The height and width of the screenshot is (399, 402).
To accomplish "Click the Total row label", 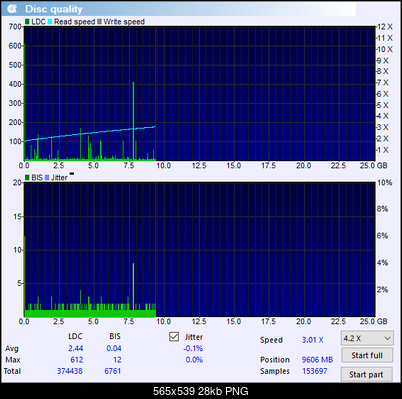I will (x=12, y=371).
